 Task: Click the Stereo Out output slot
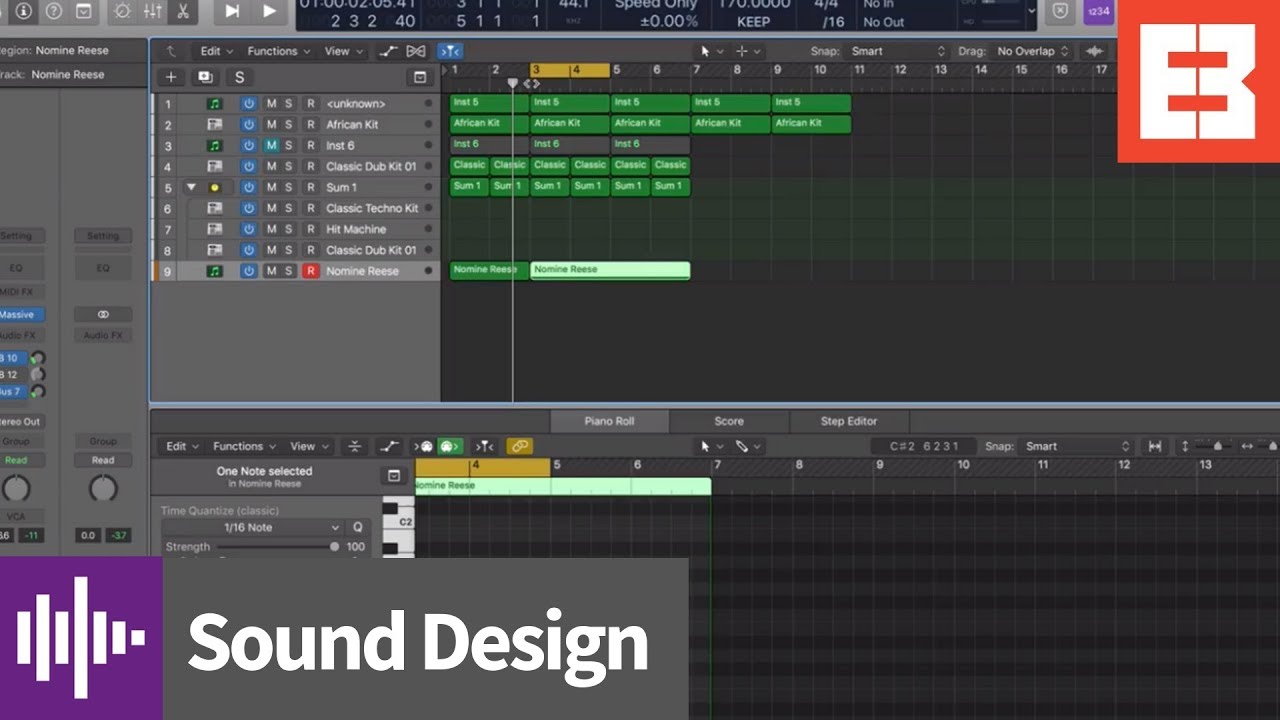click(20, 422)
